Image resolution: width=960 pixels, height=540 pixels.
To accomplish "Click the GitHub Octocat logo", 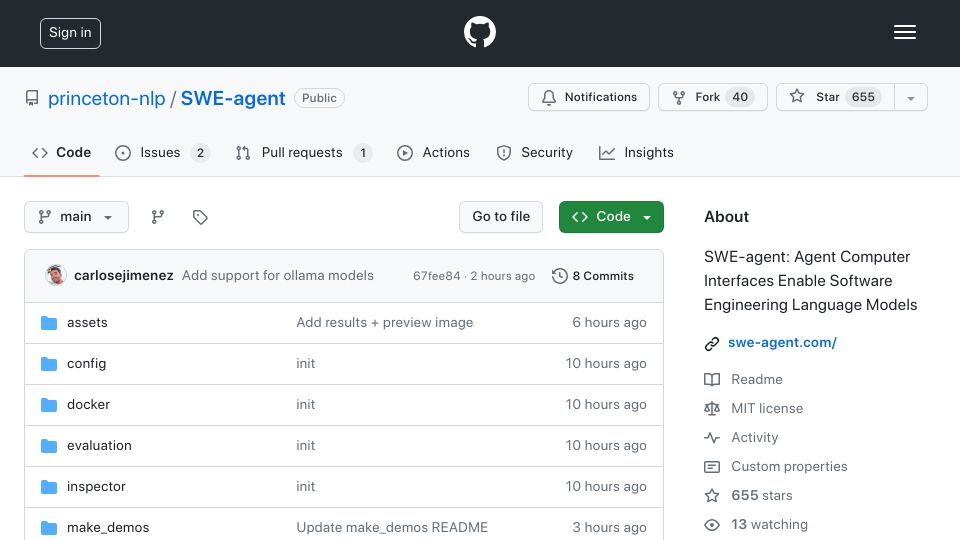I will click(x=479, y=32).
